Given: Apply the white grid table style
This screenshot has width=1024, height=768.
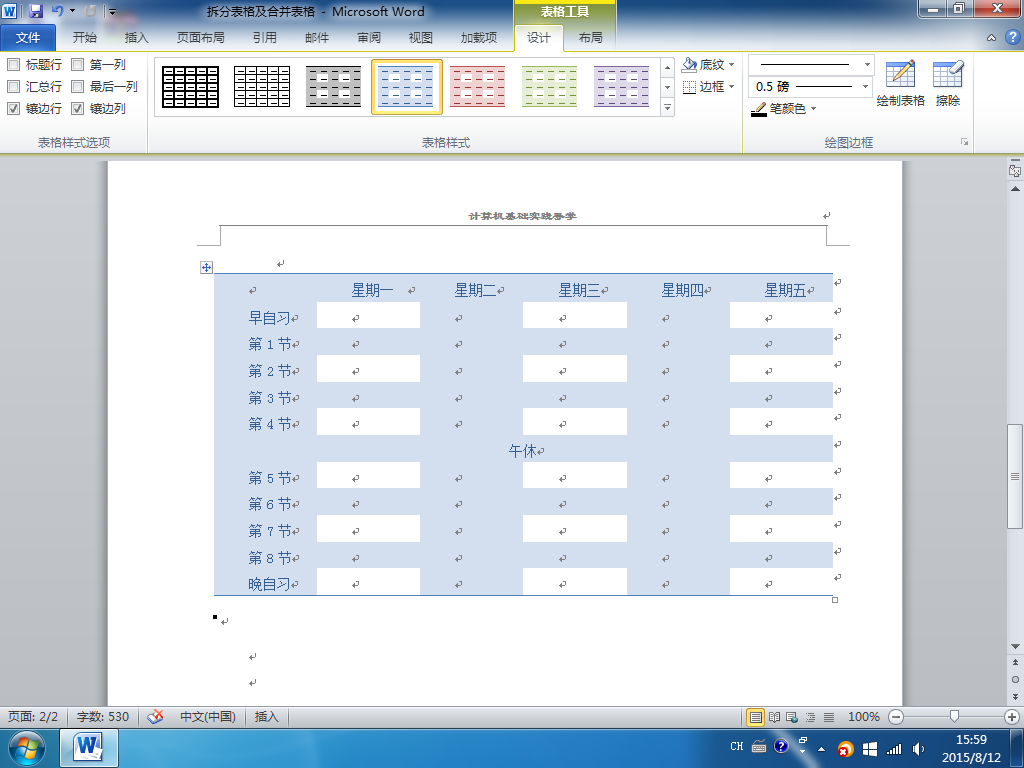Looking at the screenshot, I should [262, 87].
